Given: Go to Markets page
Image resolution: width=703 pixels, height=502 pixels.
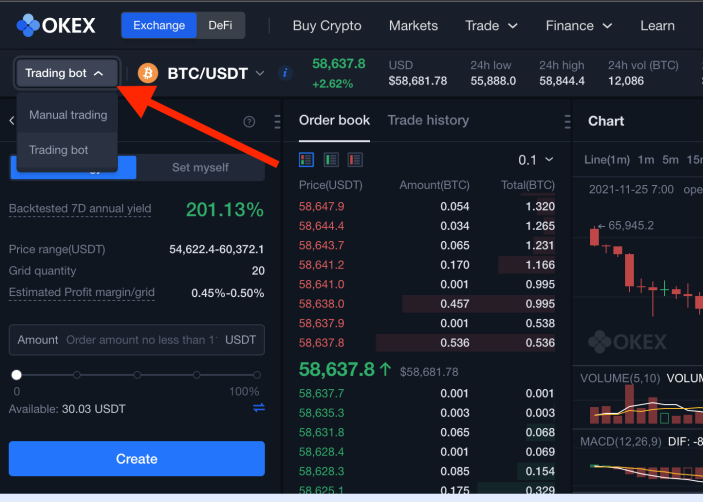Looking at the screenshot, I should tap(413, 26).
